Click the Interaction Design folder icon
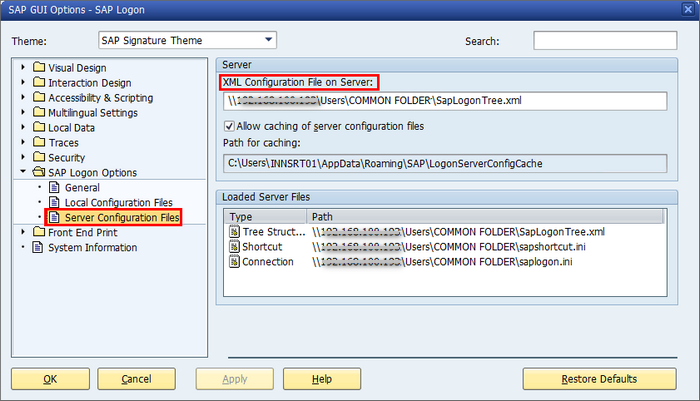 click(x=39, y=82)
